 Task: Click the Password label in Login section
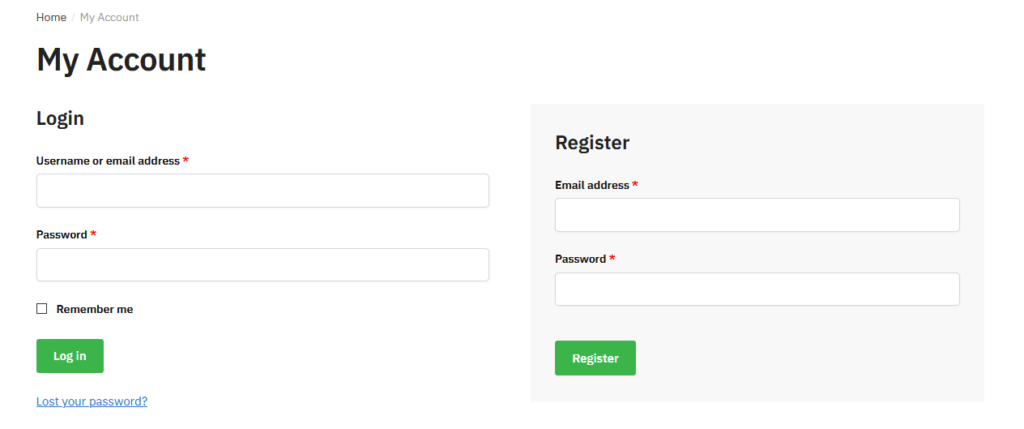[62, 235]
